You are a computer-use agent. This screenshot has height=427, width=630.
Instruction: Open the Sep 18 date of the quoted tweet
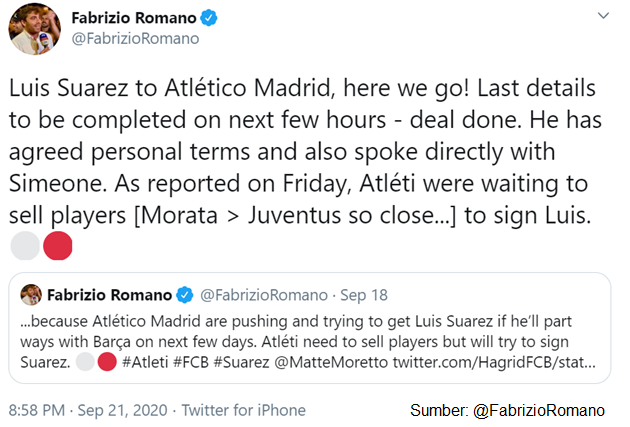[365, 295]
